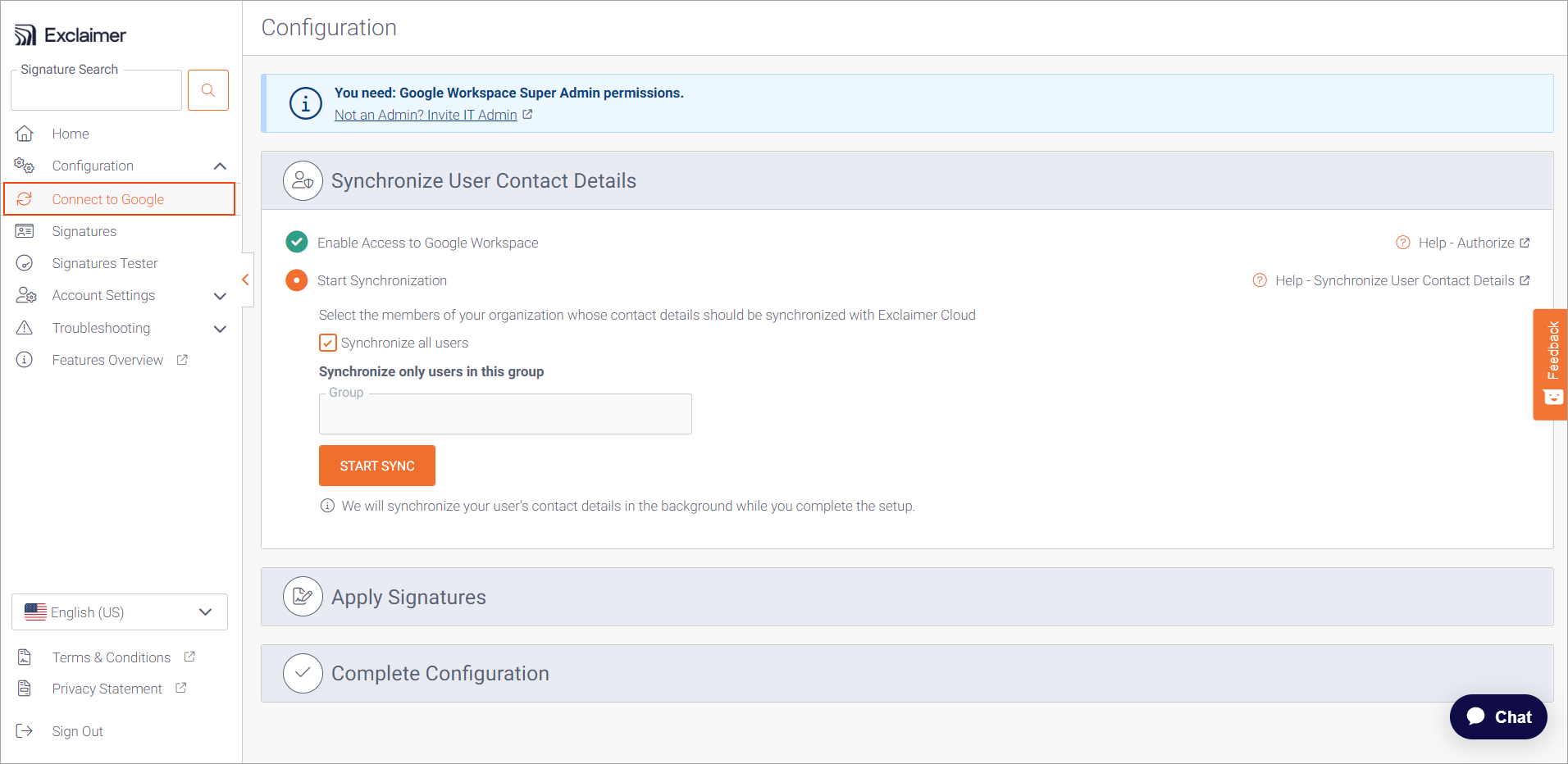This screenshot has height=764, width=1568.
Task: Click the Troubleshooting warning triangle icon
Action: (x=25, y=328)
